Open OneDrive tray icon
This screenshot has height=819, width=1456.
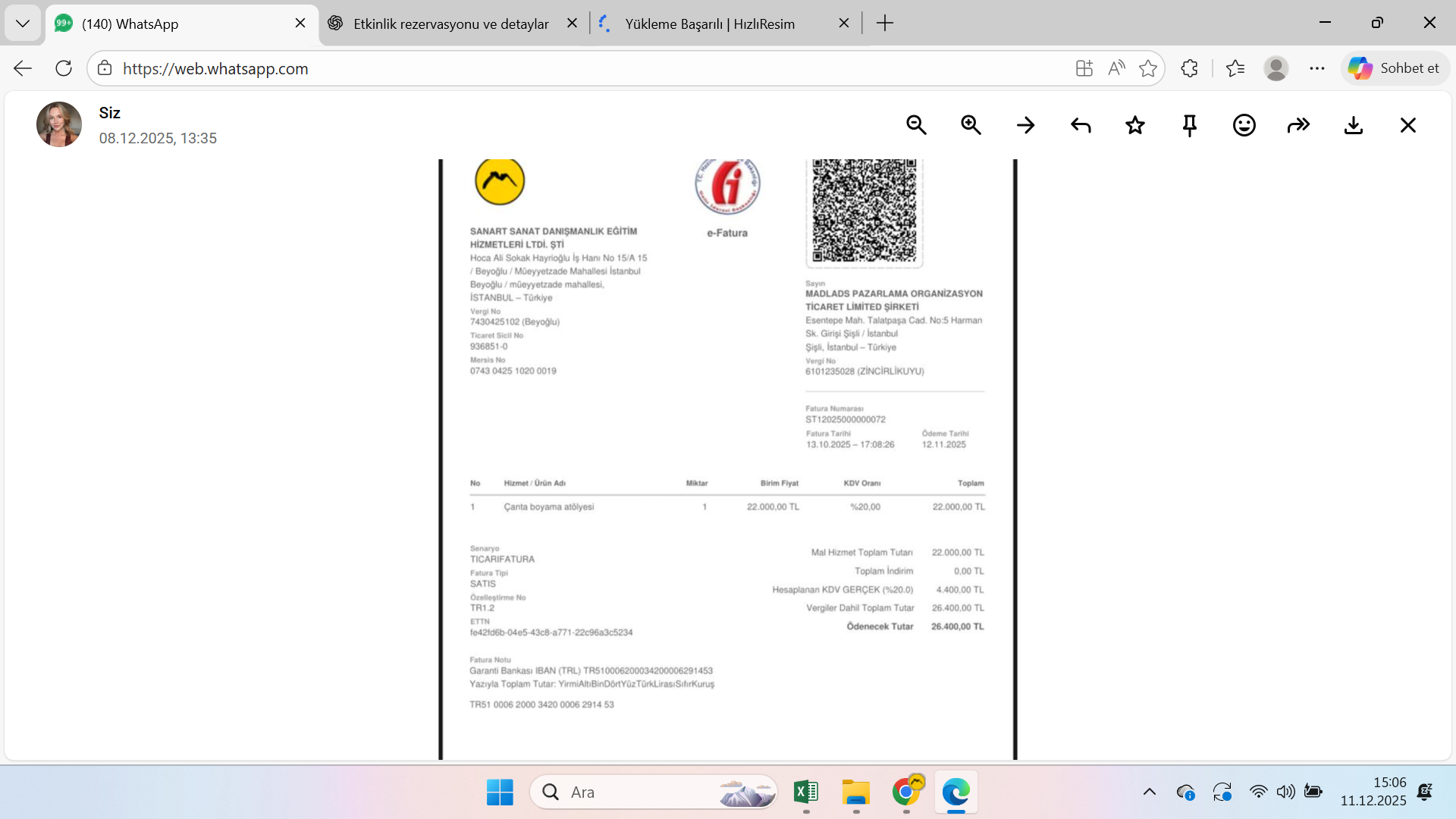coord(1186,792)
